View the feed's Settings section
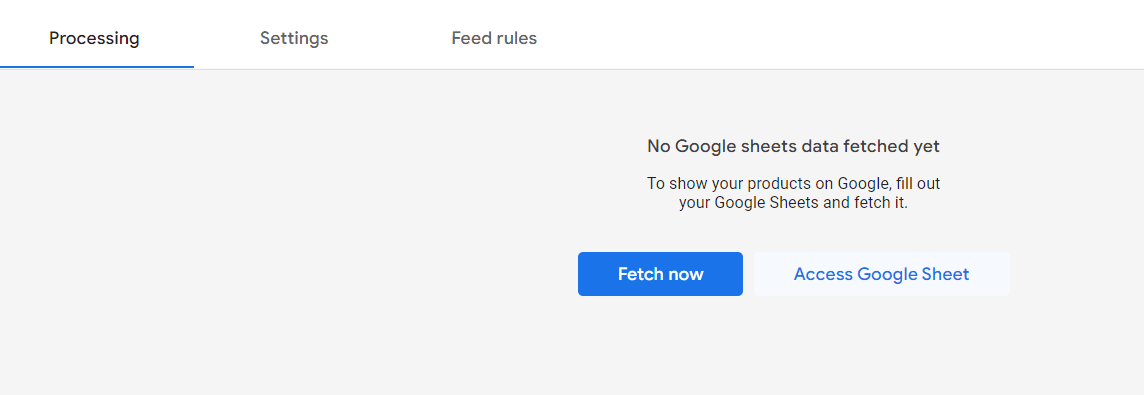Image resolution: width=1144 pixels, height=395 pixels. [x=294, y=38]
